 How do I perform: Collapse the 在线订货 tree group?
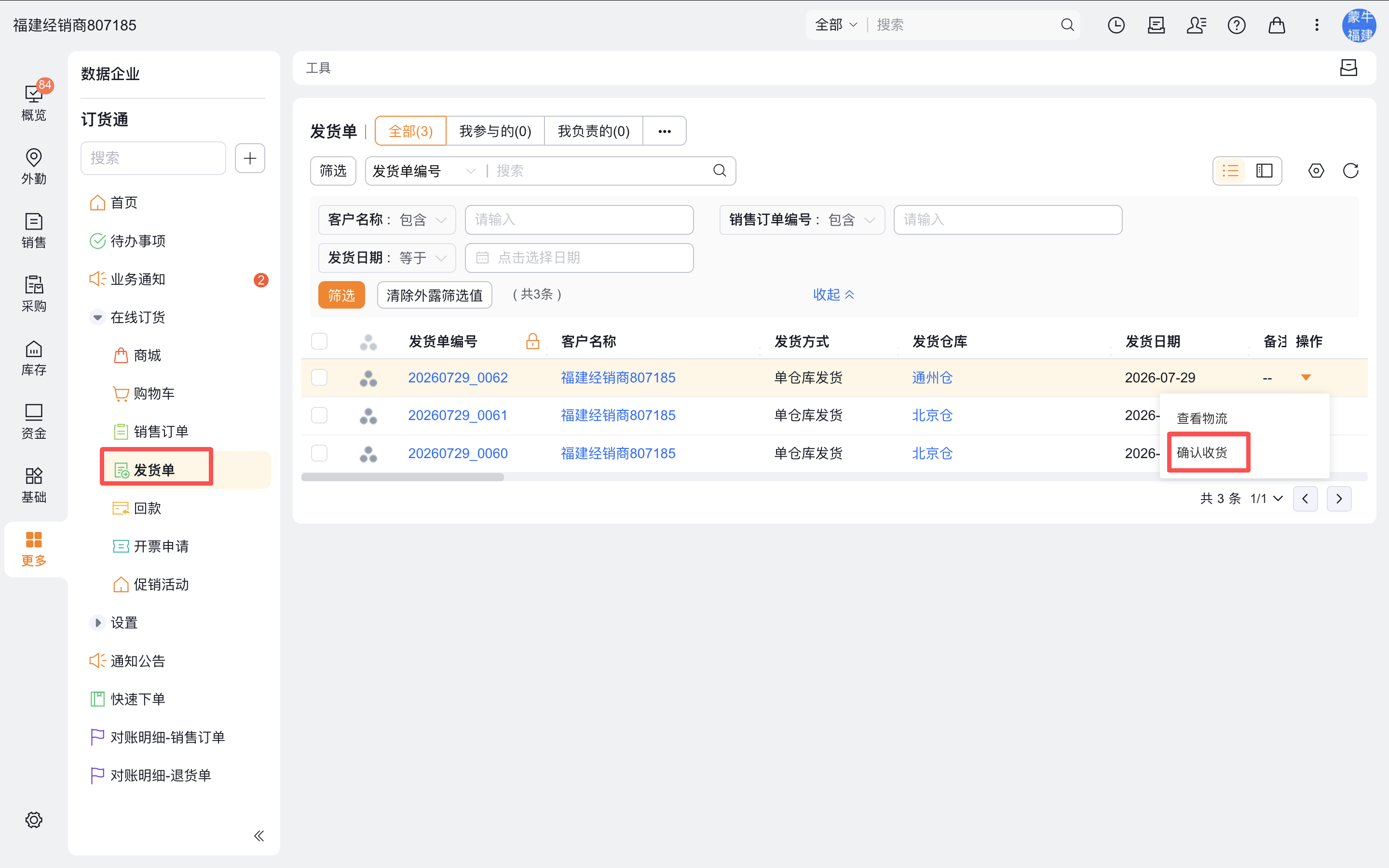(97, 317)
